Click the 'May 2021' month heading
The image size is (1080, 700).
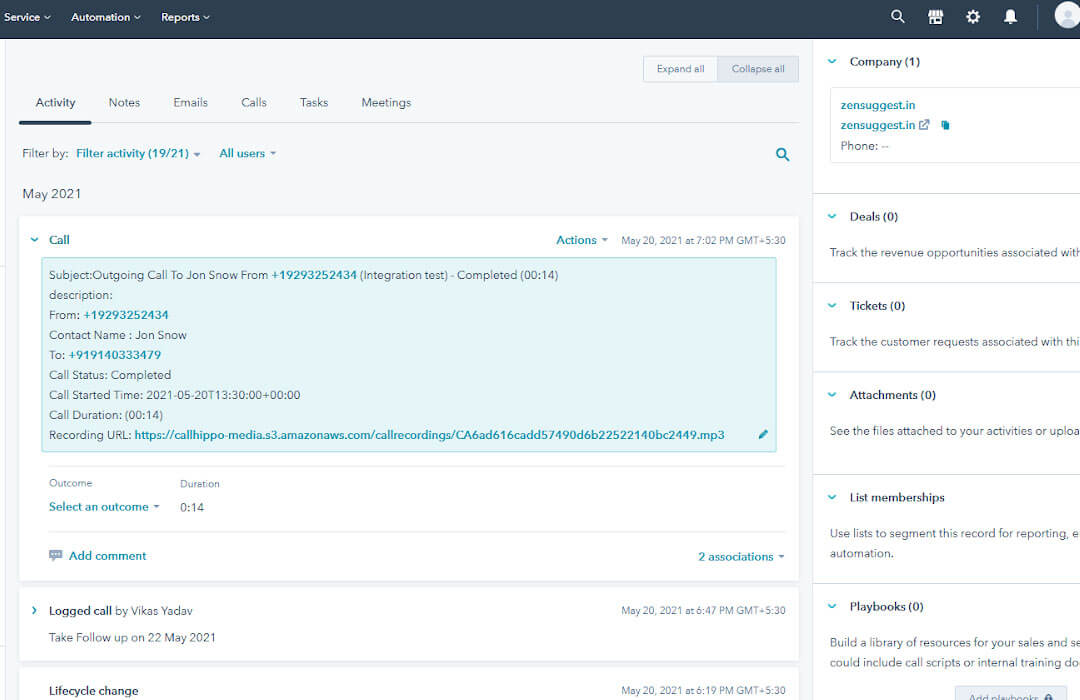[x=52, y=194]
